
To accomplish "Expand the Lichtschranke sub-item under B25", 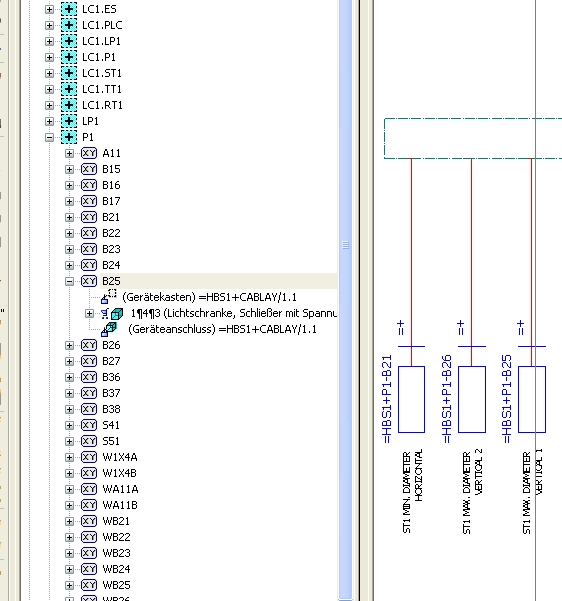I will click(x=89, y=314).
